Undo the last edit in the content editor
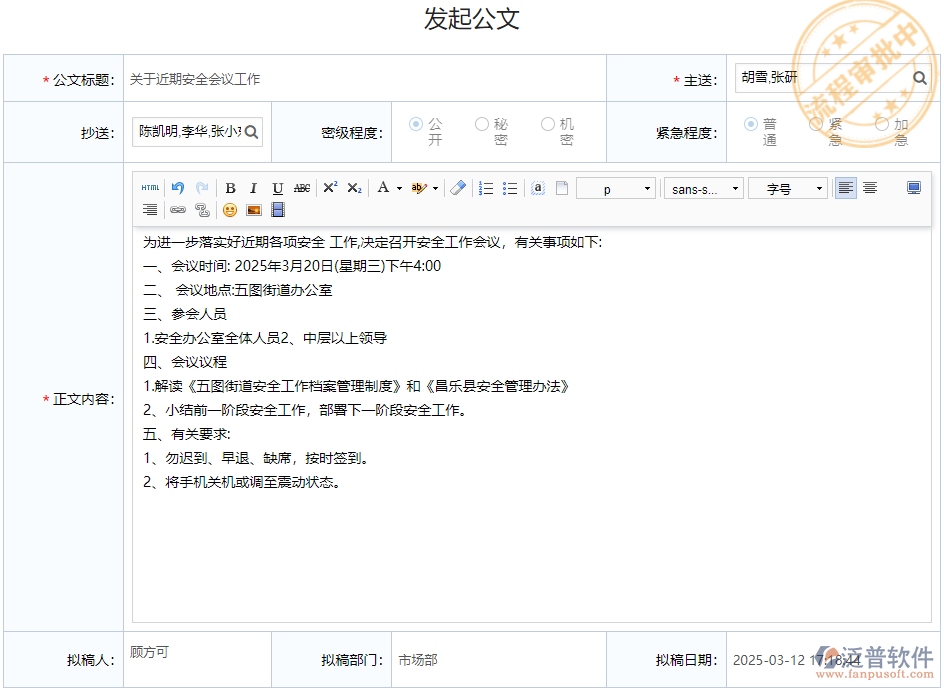 pyautogui.click(x=178, y=188)
